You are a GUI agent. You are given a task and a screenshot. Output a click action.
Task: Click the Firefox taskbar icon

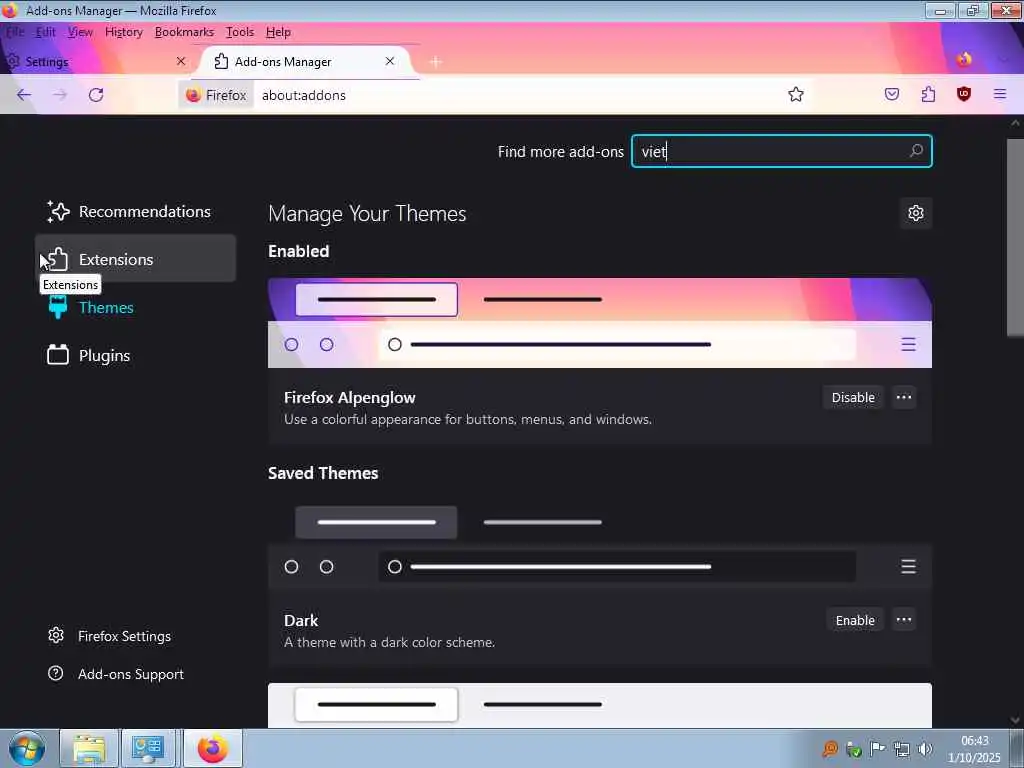click(x=212, y=748)
